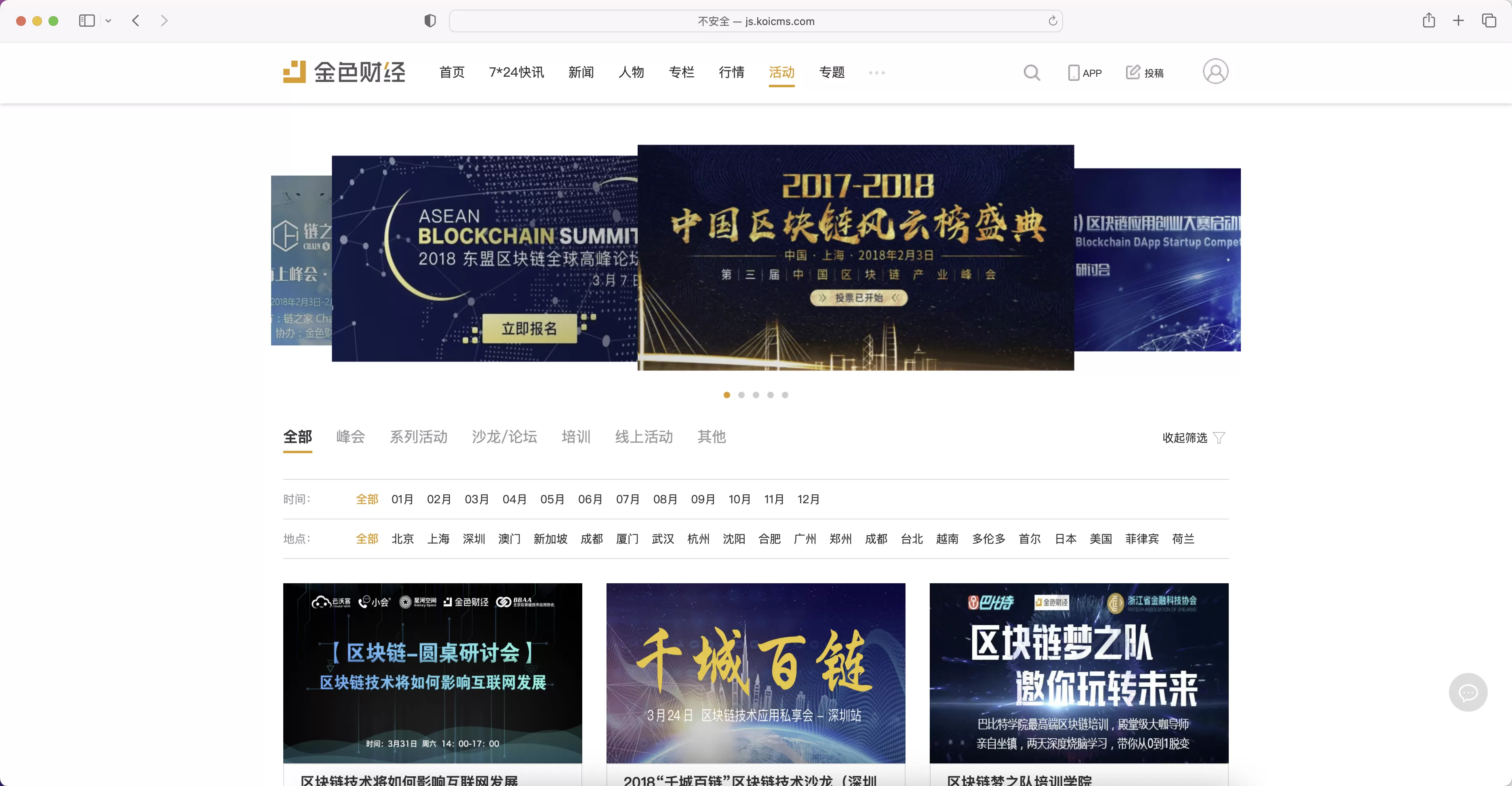Viewport: 1512px width, 786px height.
Task: Open the 2017-2018 风云榜盛典 banner
Action: pos(856,258)
